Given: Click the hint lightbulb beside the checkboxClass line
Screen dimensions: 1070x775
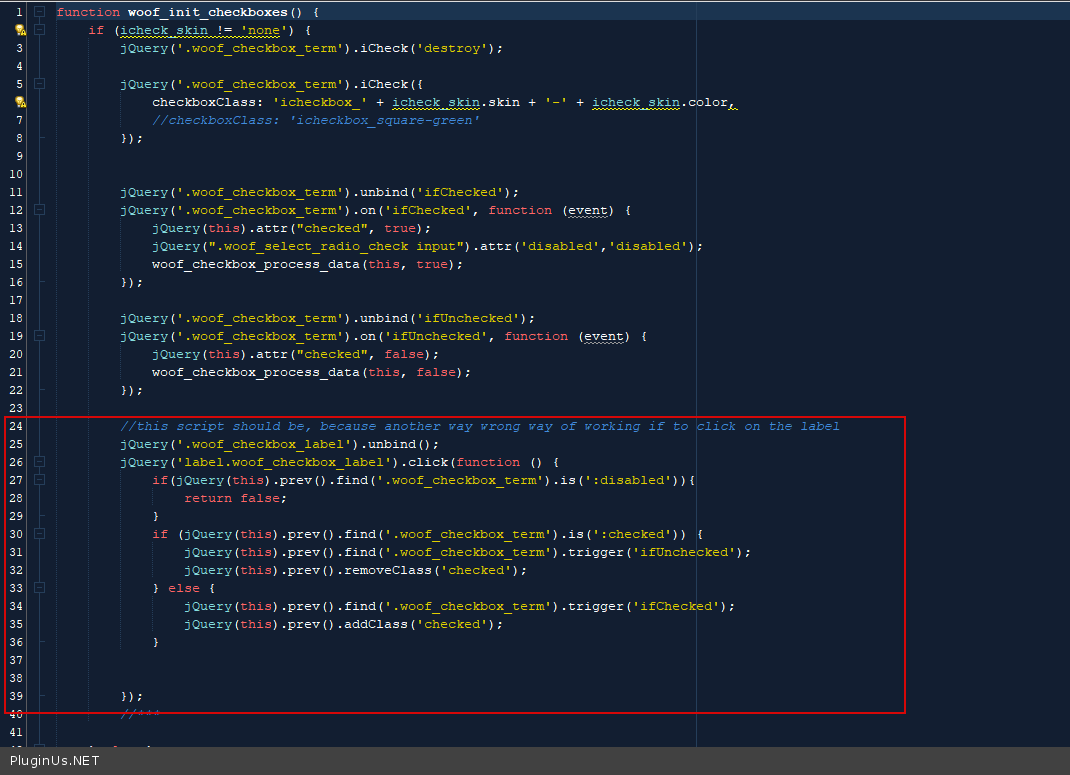Looking at the screenshot, I should click(19, 102).
